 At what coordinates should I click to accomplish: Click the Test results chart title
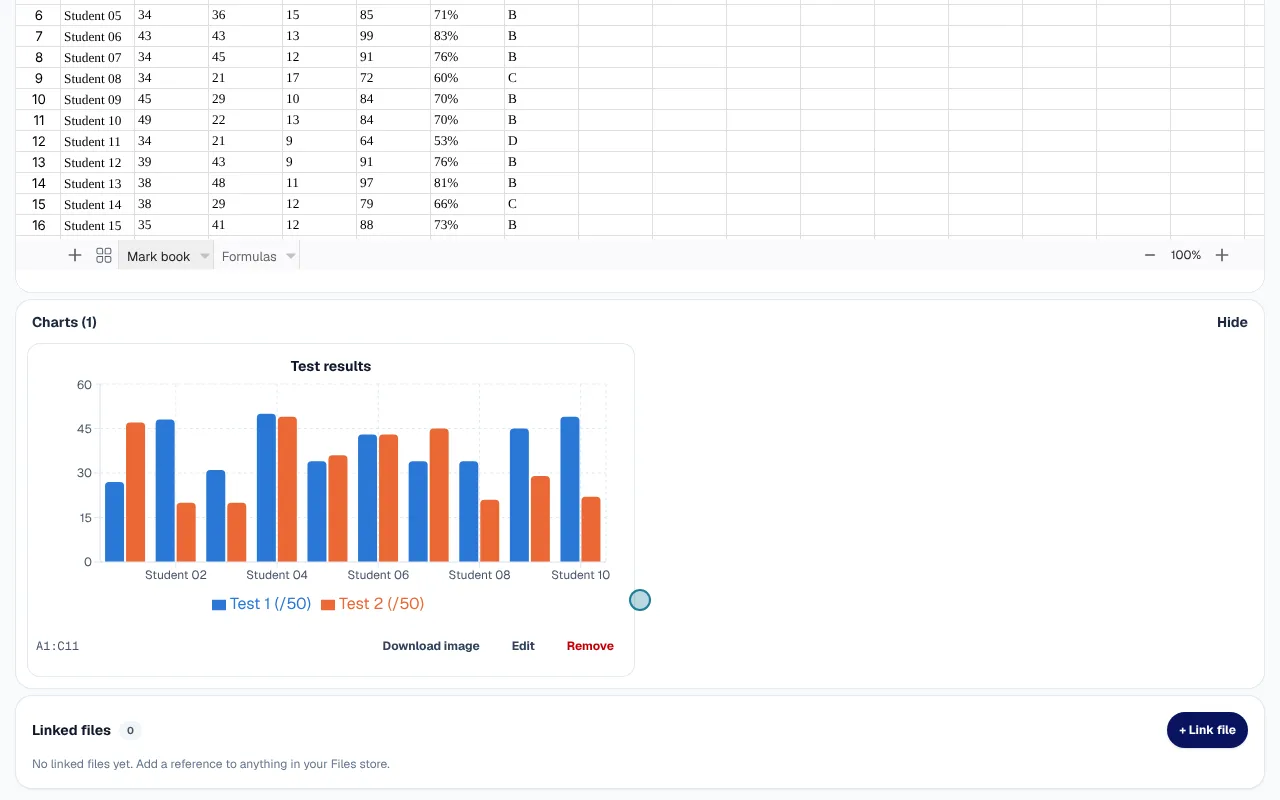pyautogui.click(x=331, y=366)
